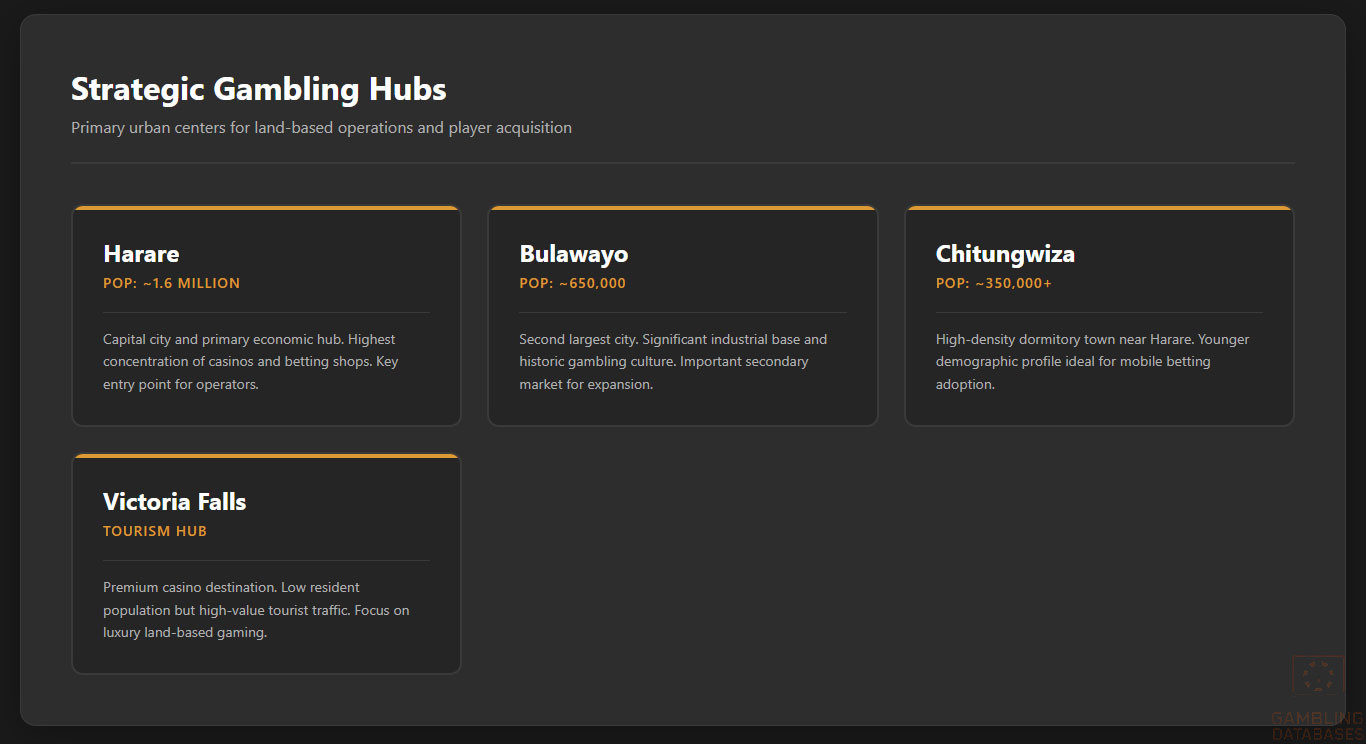The width and height of the screenshot is (1366, 744).
Task: Open the Victoria Falls card title
Action: 174,502
